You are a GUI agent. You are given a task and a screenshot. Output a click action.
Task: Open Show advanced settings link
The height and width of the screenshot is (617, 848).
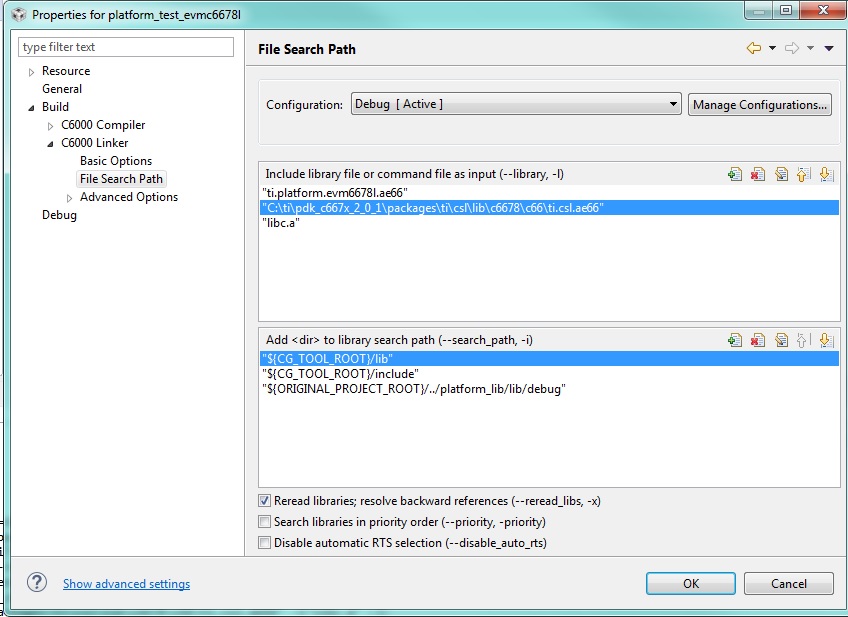pyautogui.click(x=126, y=583)
